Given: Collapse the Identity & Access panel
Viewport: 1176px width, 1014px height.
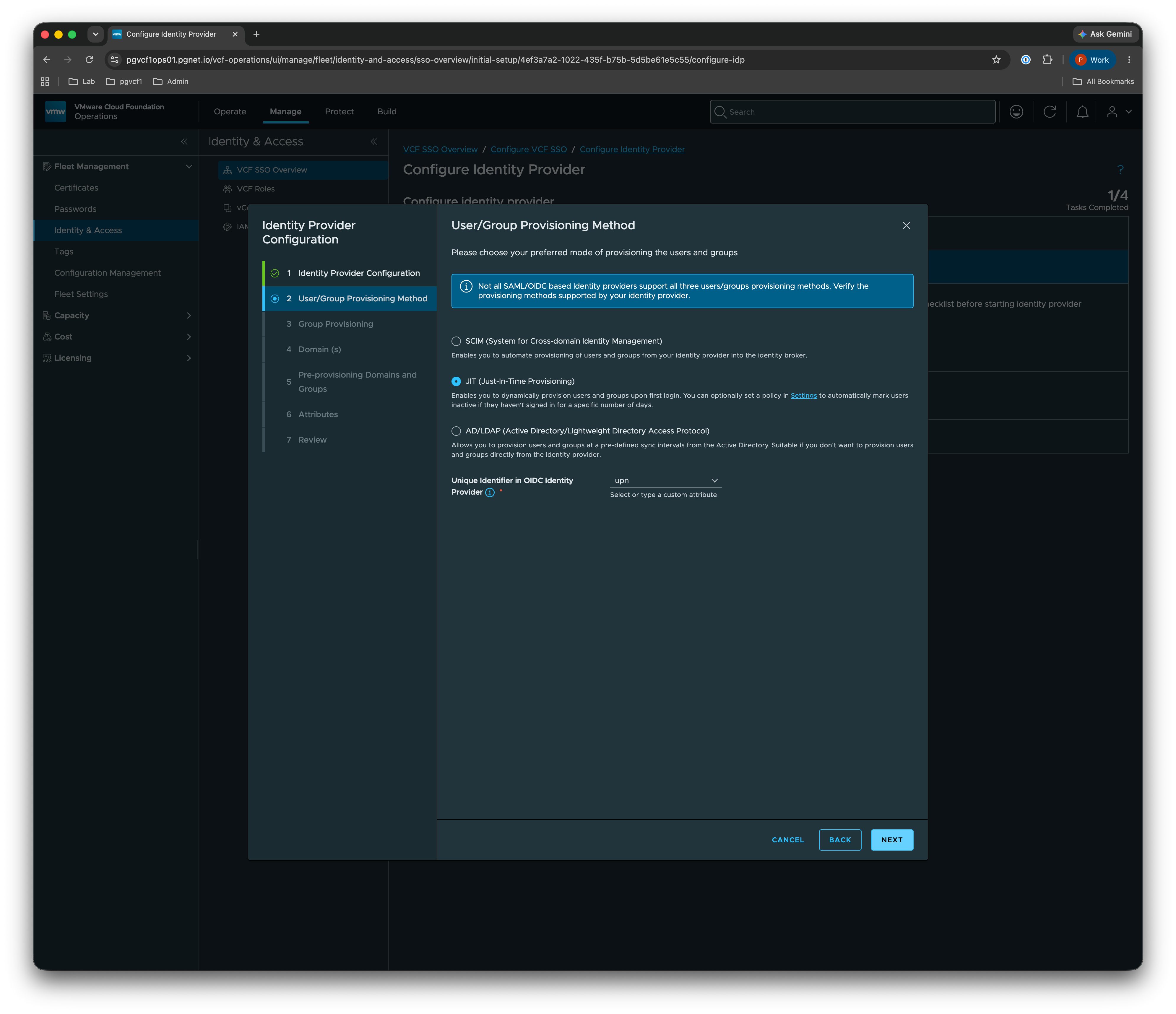Looking at the screenshot, I should (x=373, y=142).
